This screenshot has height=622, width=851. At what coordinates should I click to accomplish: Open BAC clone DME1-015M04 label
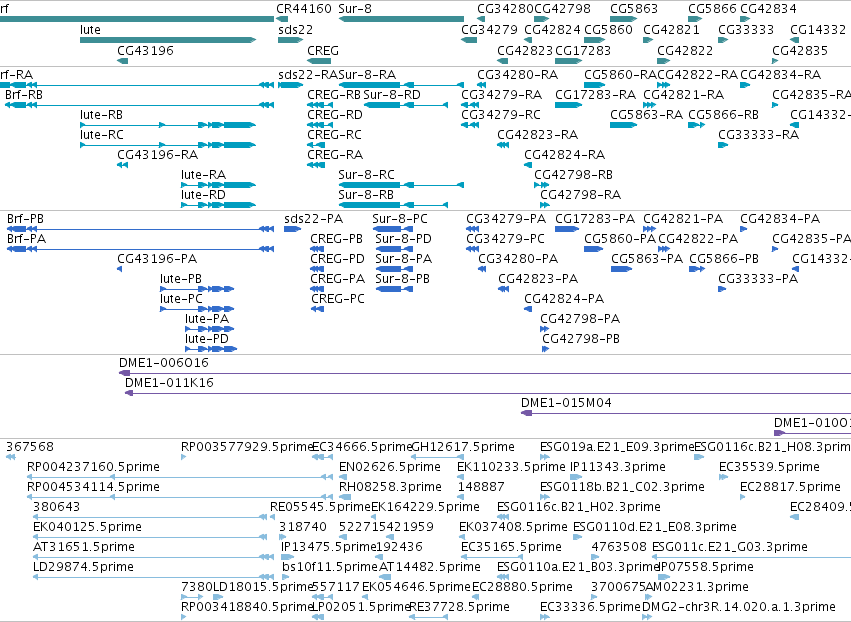(566, 403)
